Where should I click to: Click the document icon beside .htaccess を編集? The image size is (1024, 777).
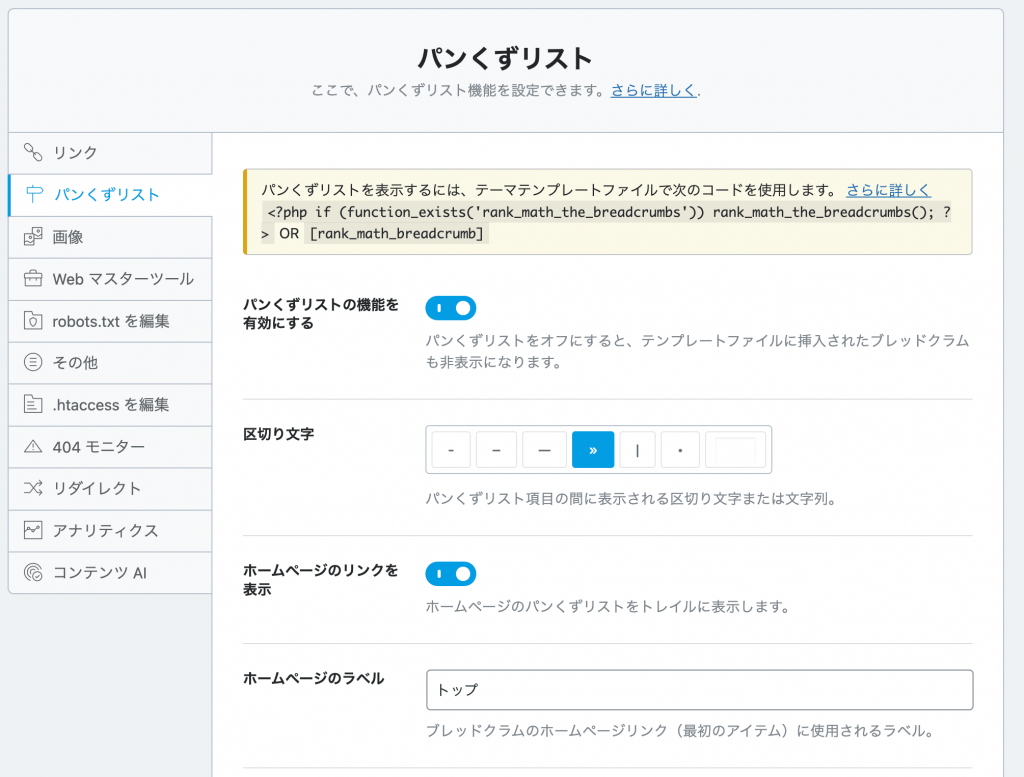coord(33,404)
